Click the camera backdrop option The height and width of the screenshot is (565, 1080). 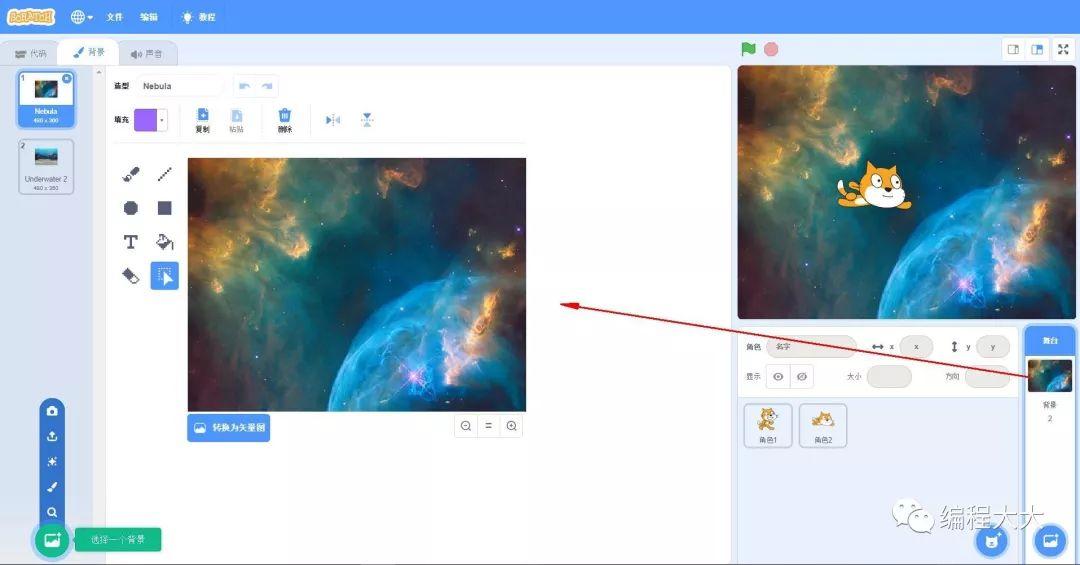click(x=52, y=411)
